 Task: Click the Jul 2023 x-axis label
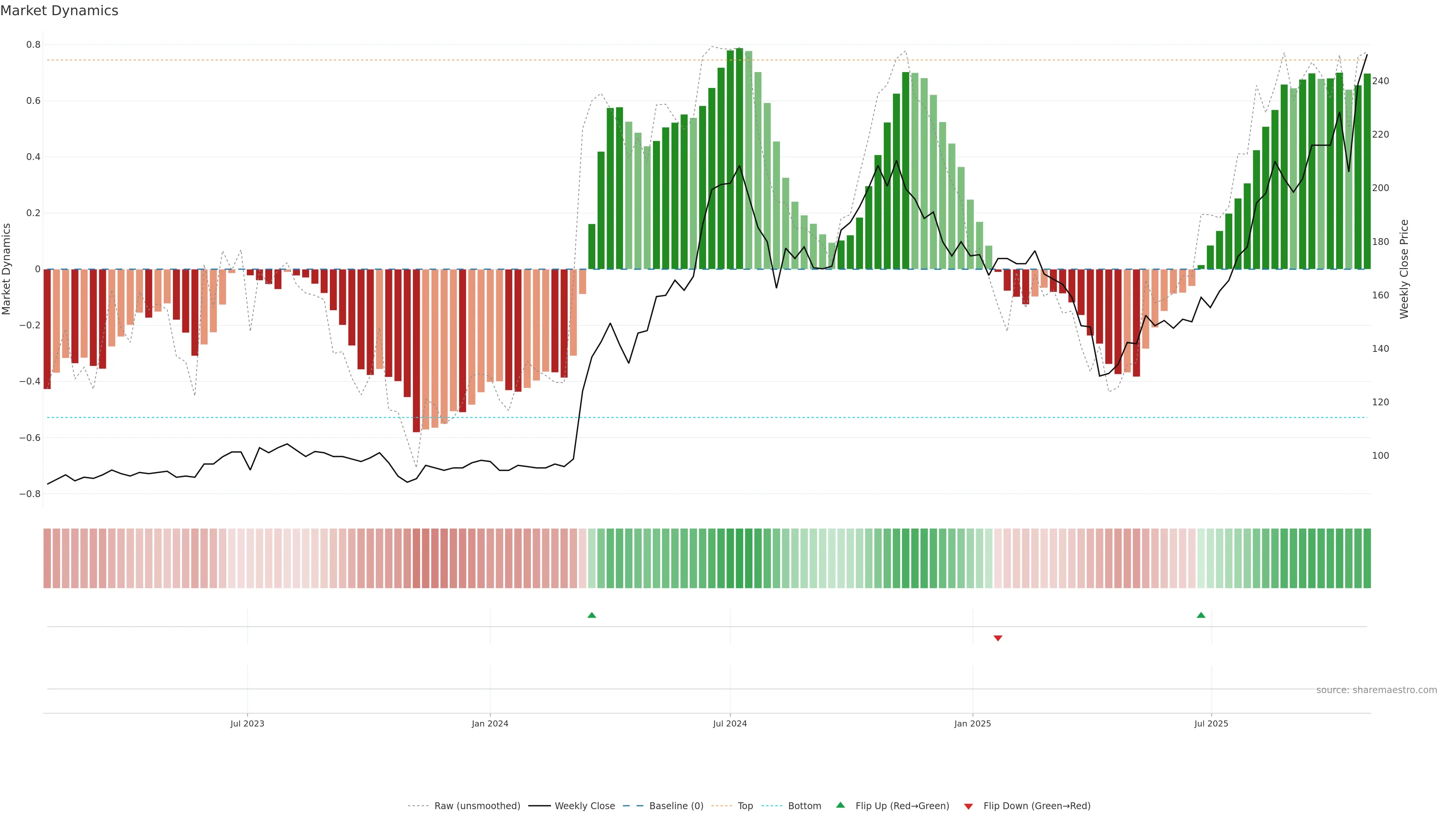tap(247, 723)
